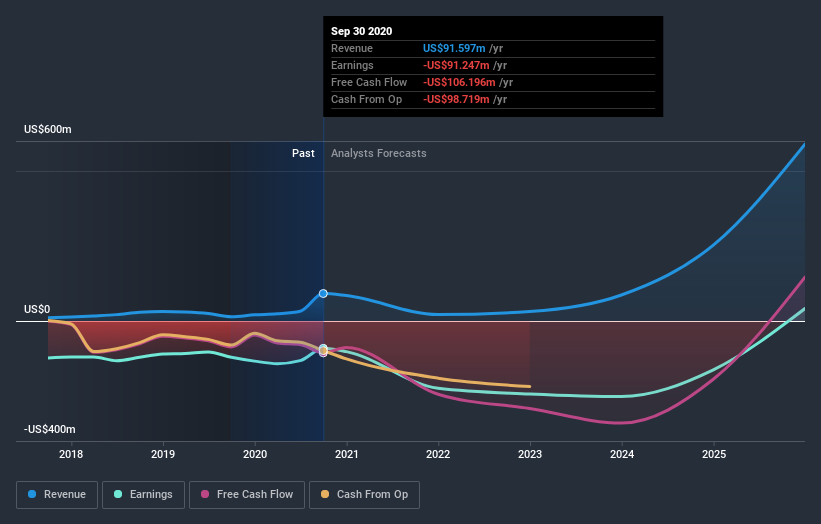Click the -US$106.196m free cash flow value
The width and height of the screenshot is (821, 524).
tap(459, 82)
